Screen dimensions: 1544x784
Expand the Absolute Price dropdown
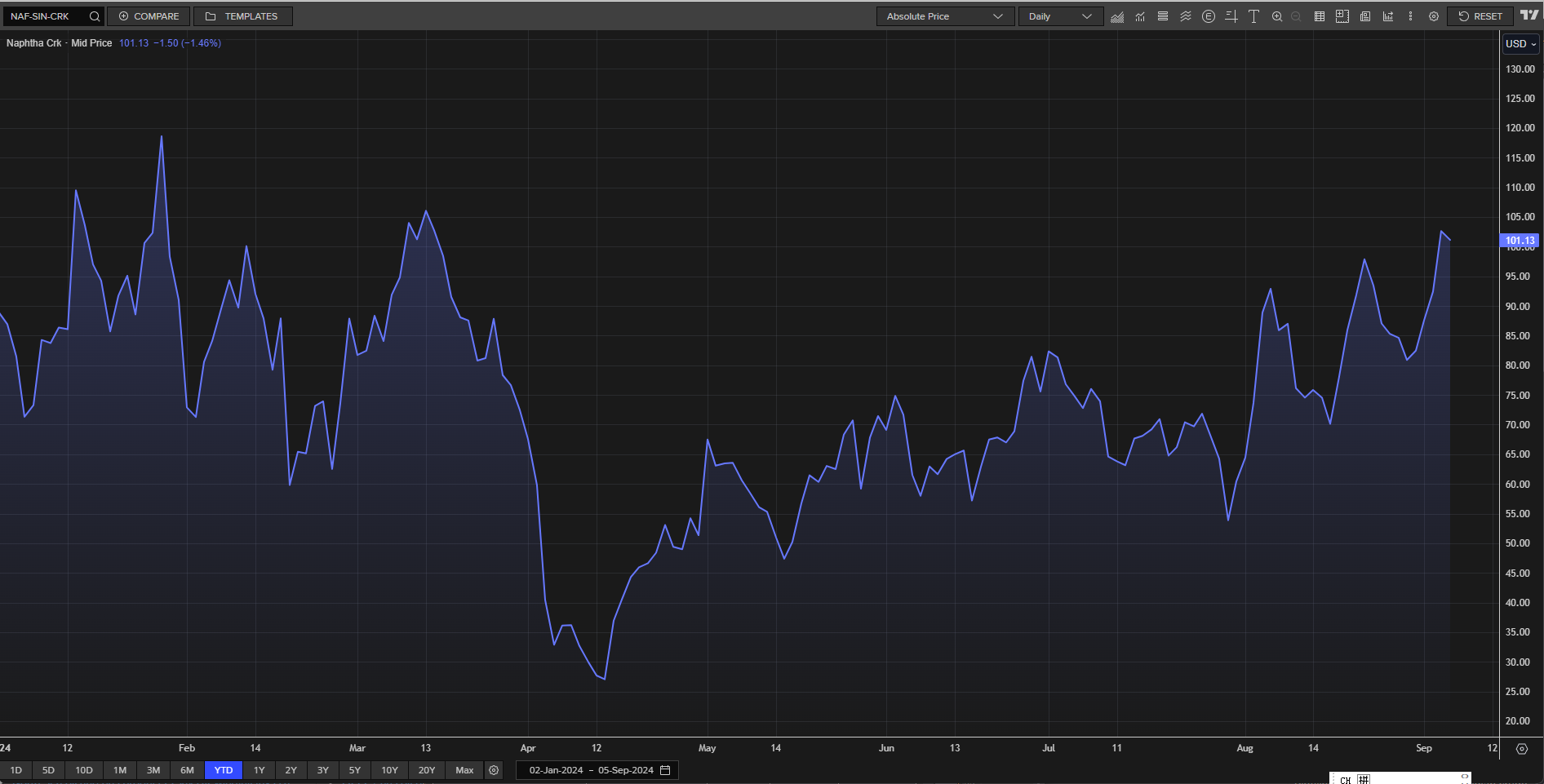[x=945, y=16]
